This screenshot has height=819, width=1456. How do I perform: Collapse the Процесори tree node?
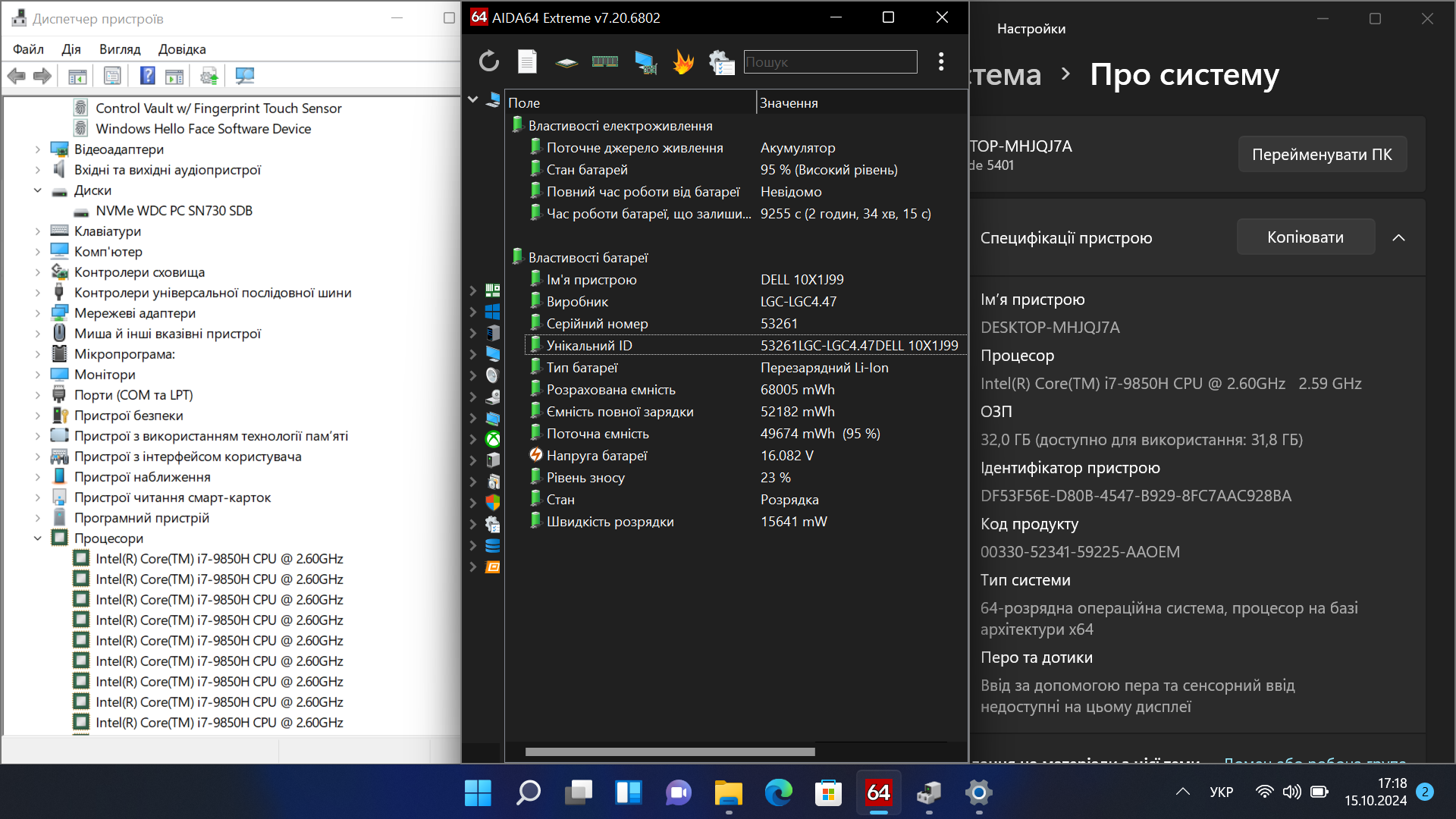point(38,538)
